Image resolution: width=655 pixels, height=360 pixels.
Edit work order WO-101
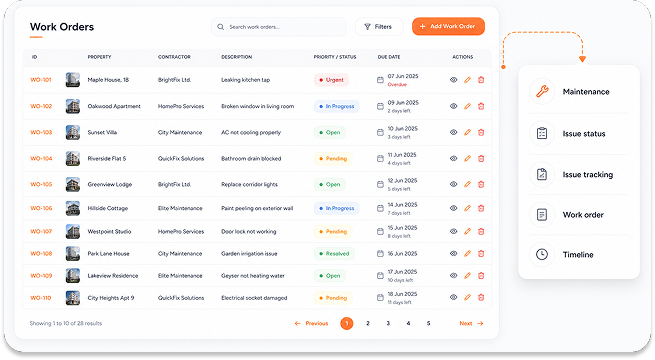(x=467, y=80)
